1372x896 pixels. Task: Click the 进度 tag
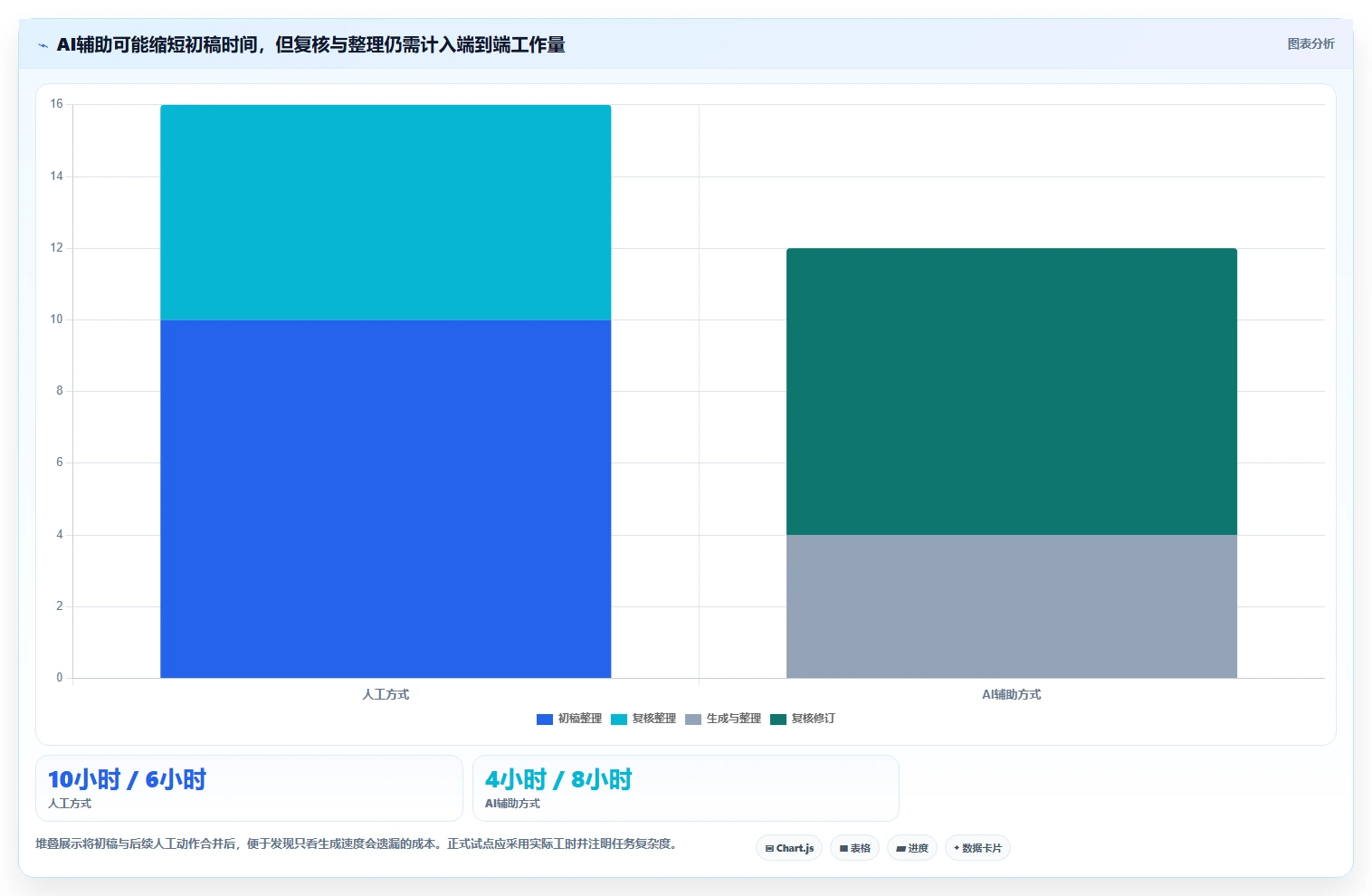(912, 848)
